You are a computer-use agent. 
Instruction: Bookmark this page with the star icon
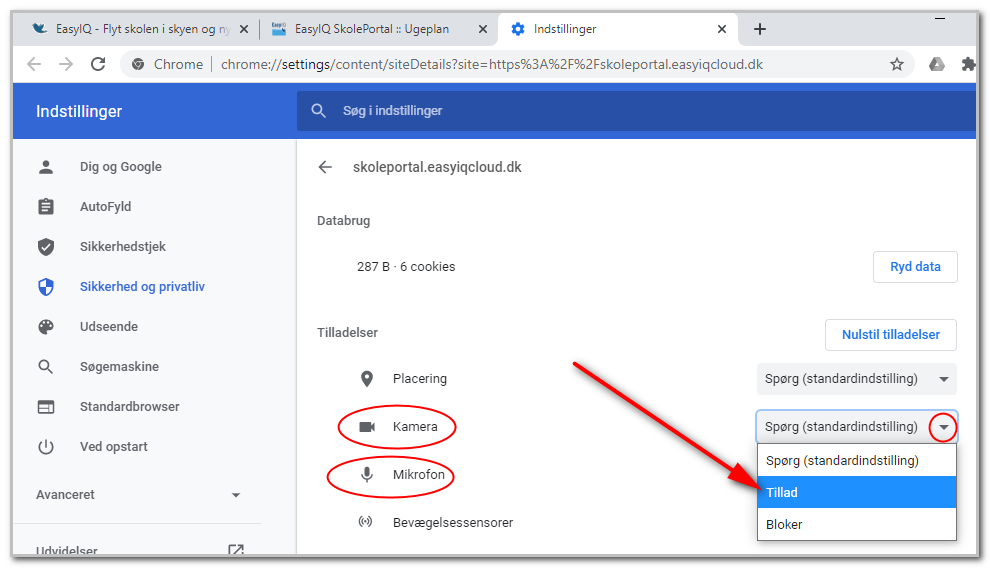[x=897, y=64]
